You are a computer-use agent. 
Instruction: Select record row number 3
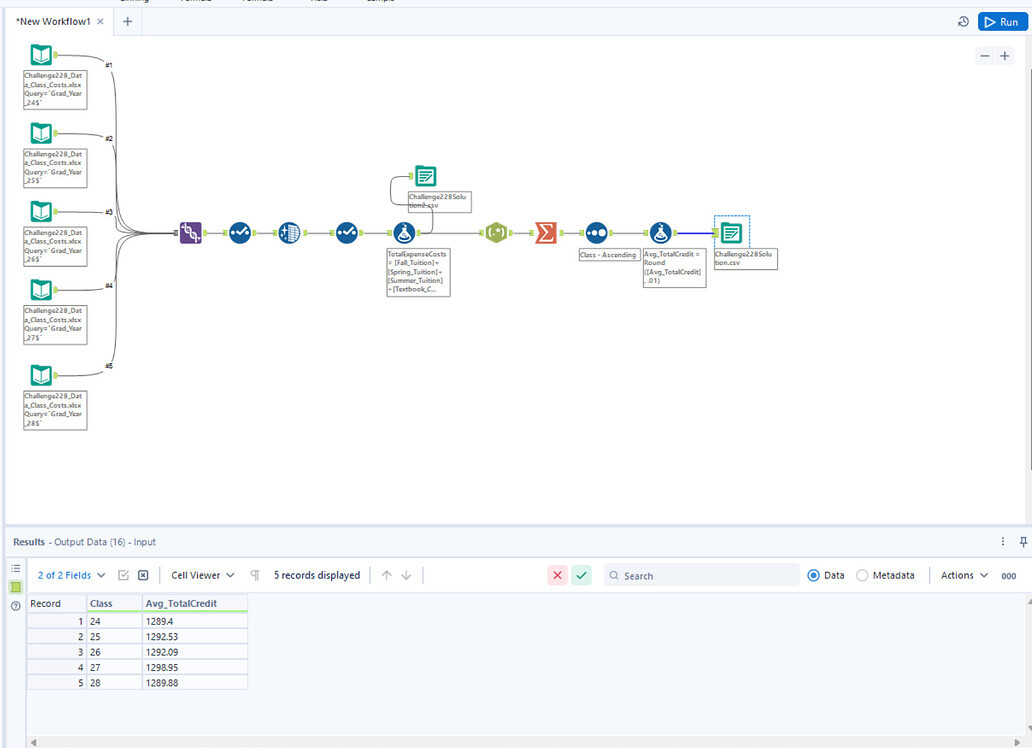57,652
